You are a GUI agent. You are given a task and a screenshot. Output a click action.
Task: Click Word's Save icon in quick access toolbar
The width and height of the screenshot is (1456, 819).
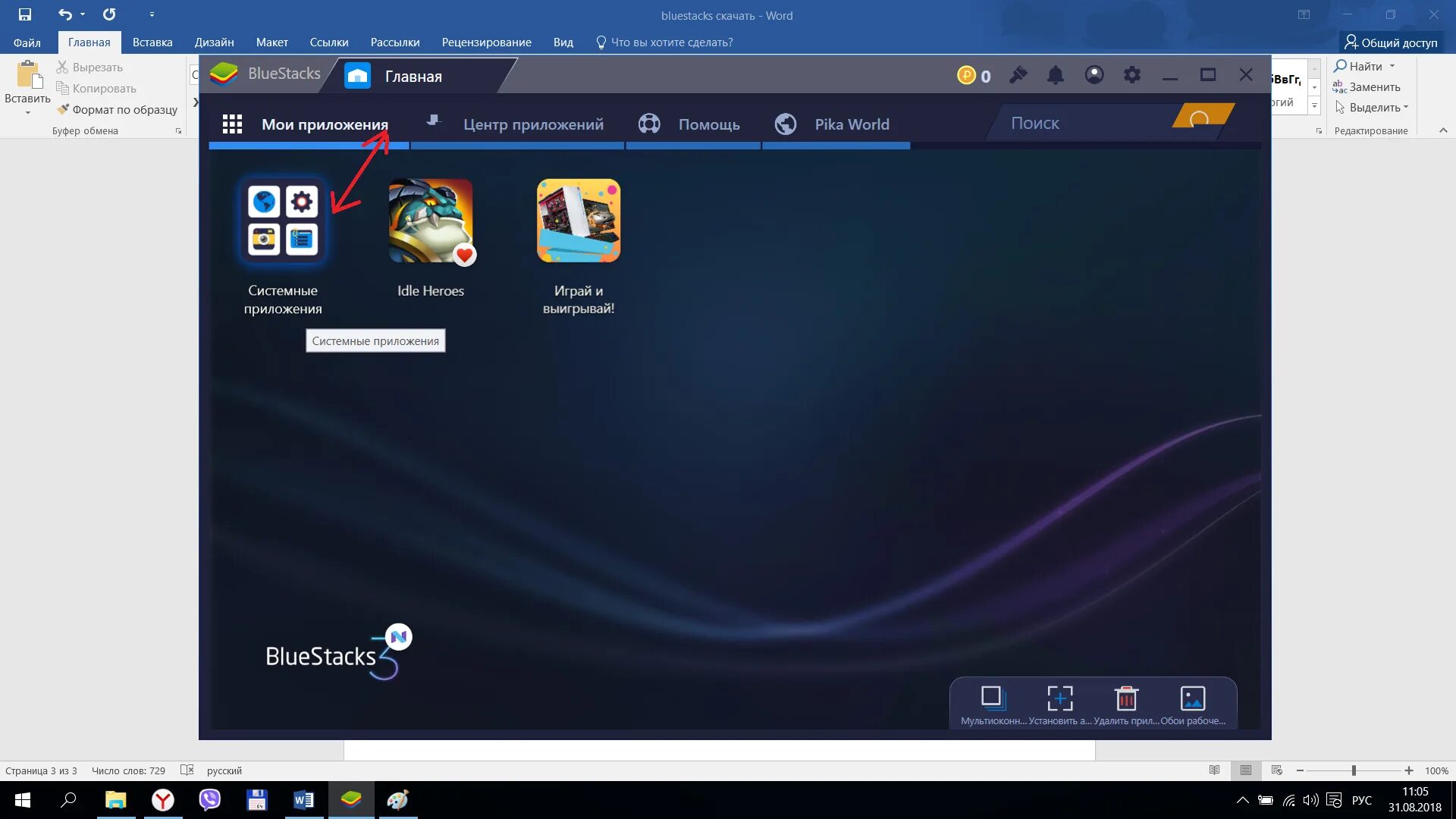(25, 14)
